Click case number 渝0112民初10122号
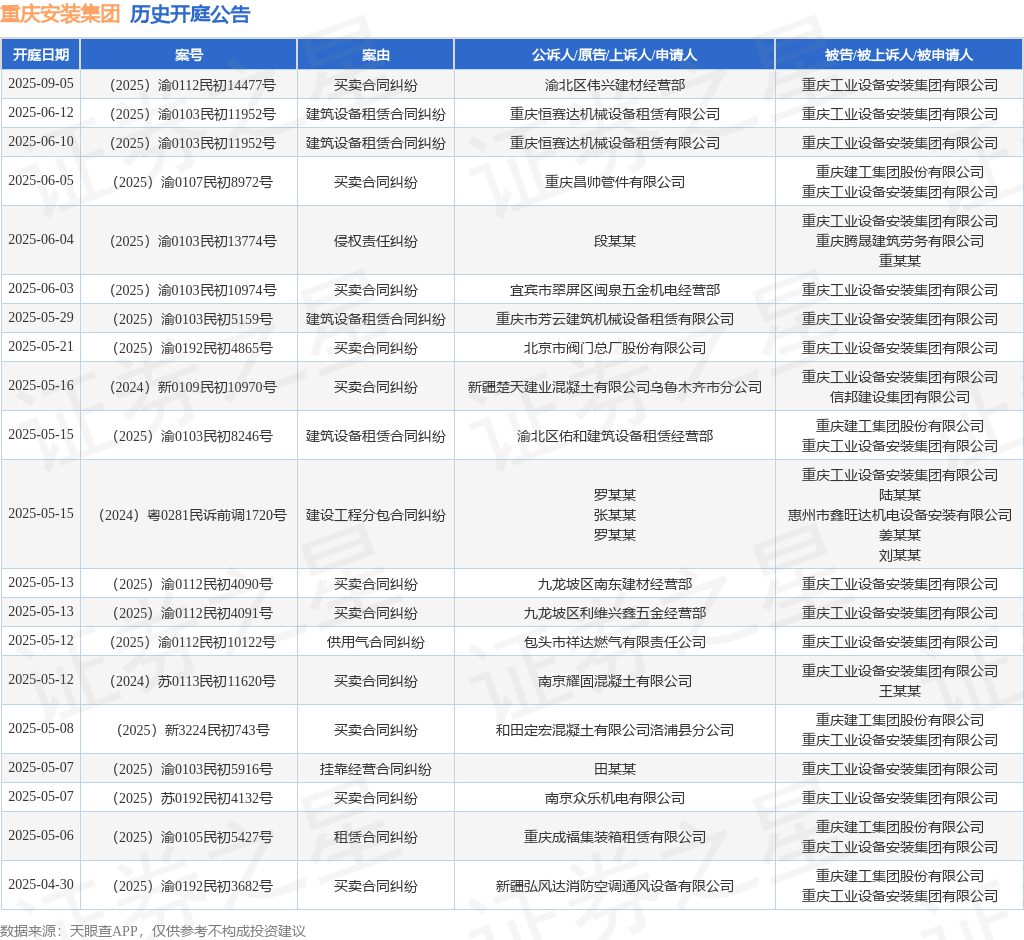The height and width of the screenshot is (940, 1024). pos(217,642)
